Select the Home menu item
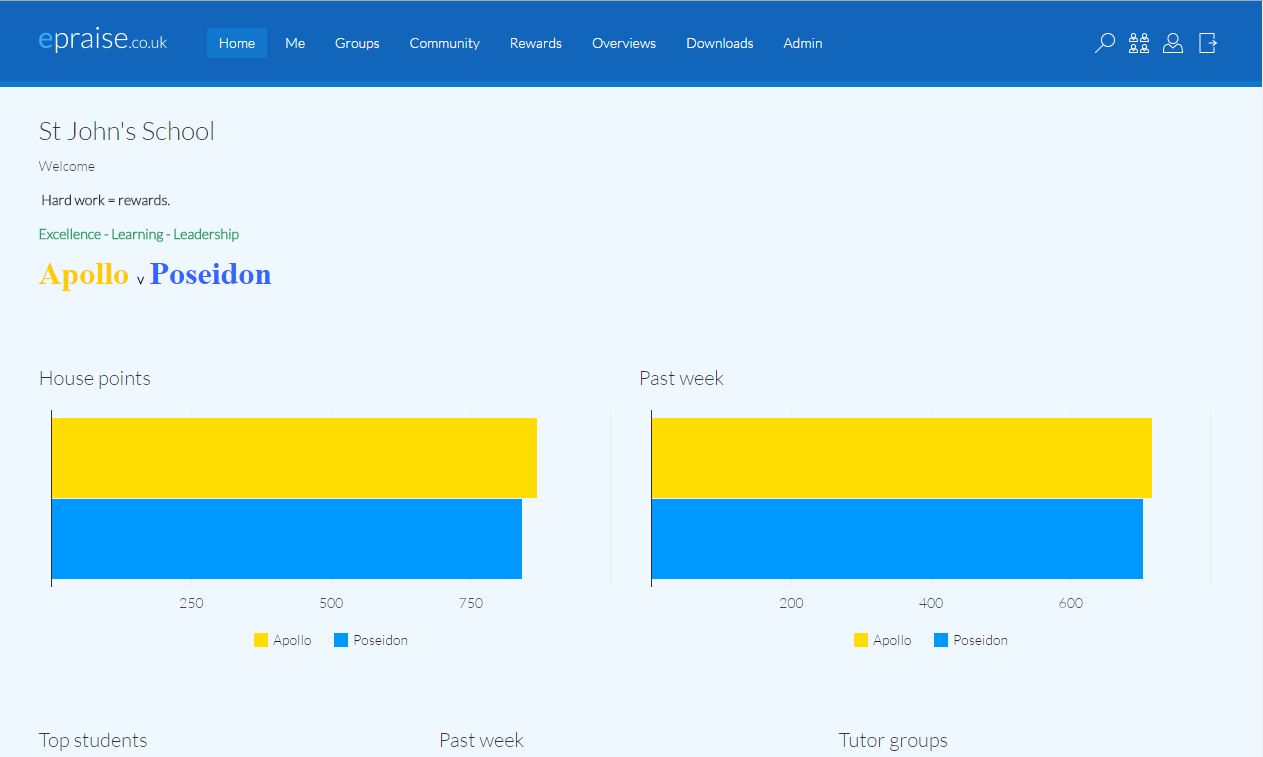Viewport: 1263px width, 757px height. pos(237,43)
